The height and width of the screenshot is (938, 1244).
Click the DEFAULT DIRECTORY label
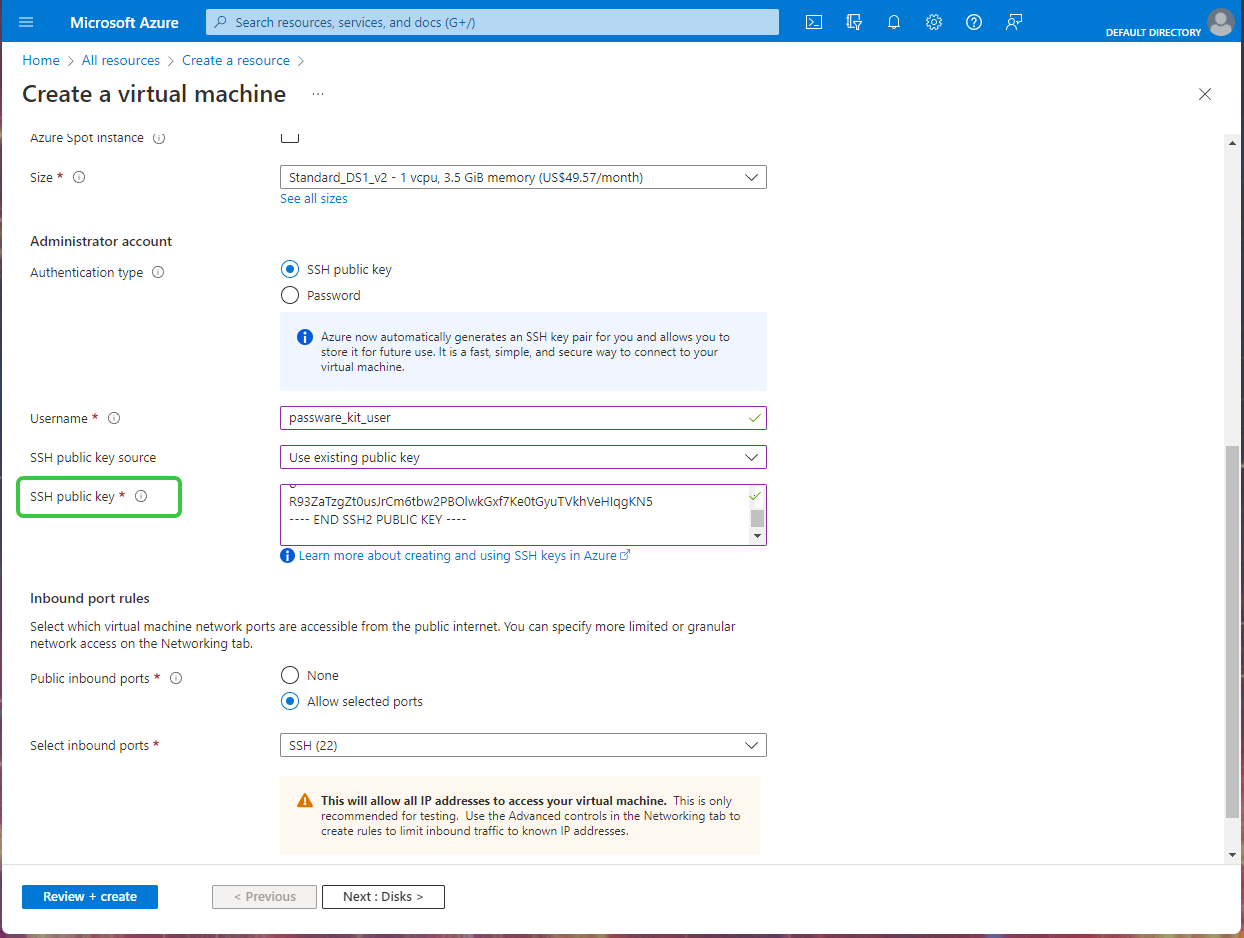(1153, 33)
